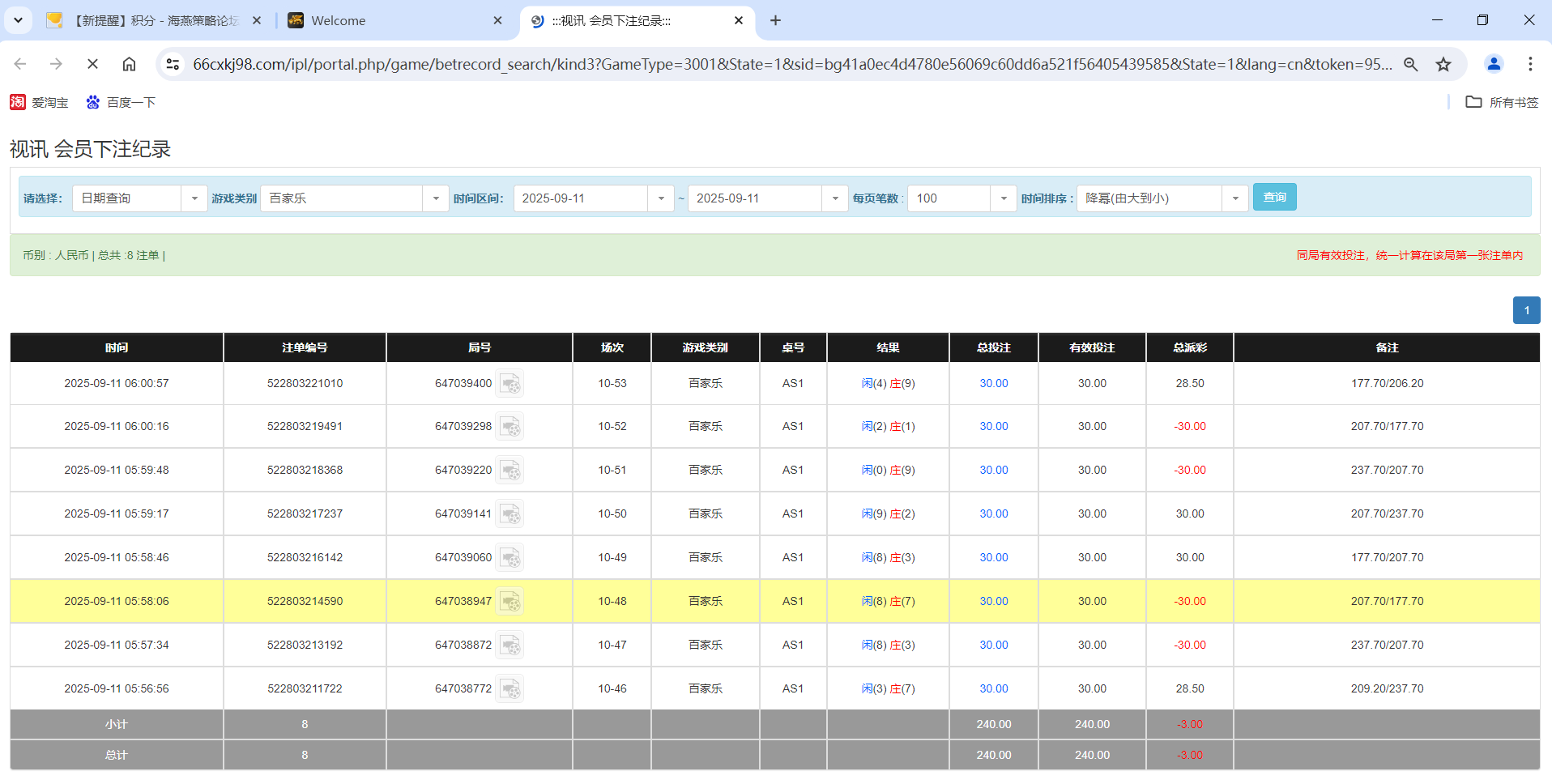Viewport: 1552px width, 784px height.
Task: Play video replay for game 647038772
Action: click(510, 688)
